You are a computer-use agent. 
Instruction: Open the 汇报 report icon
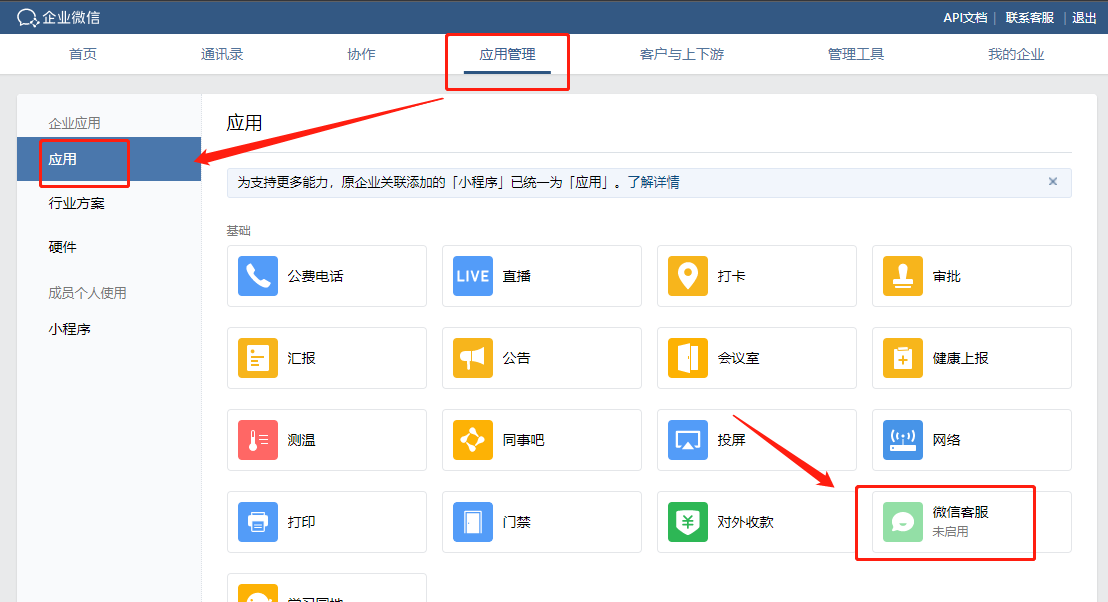point(258,358)
